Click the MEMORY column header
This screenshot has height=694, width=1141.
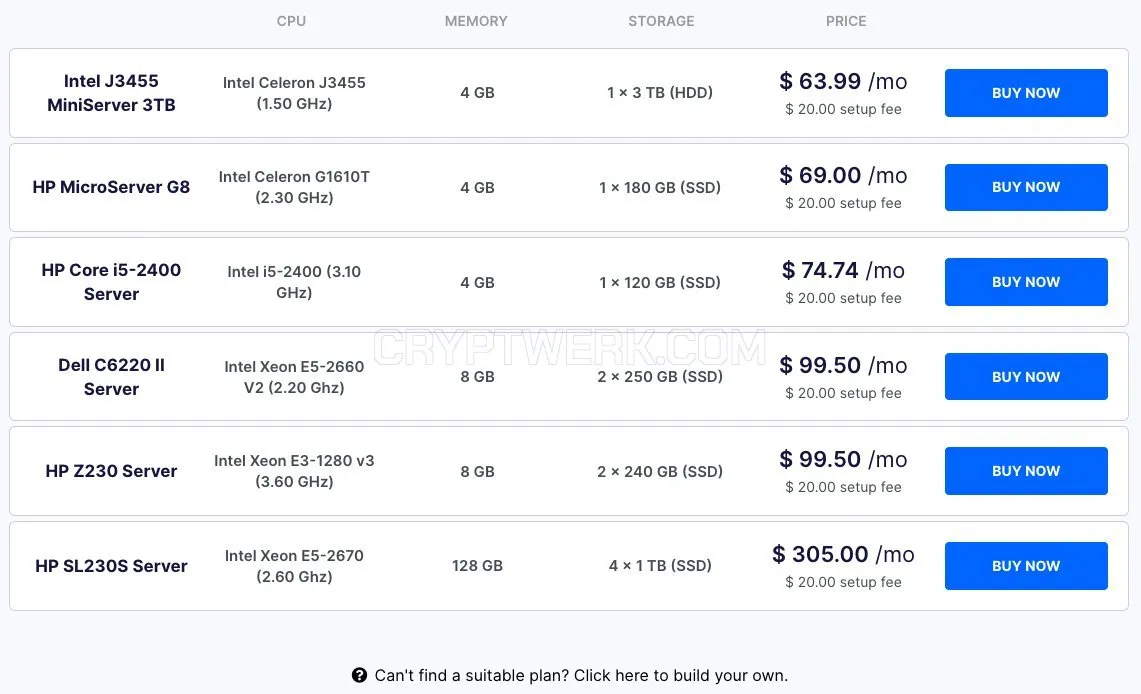476,21
